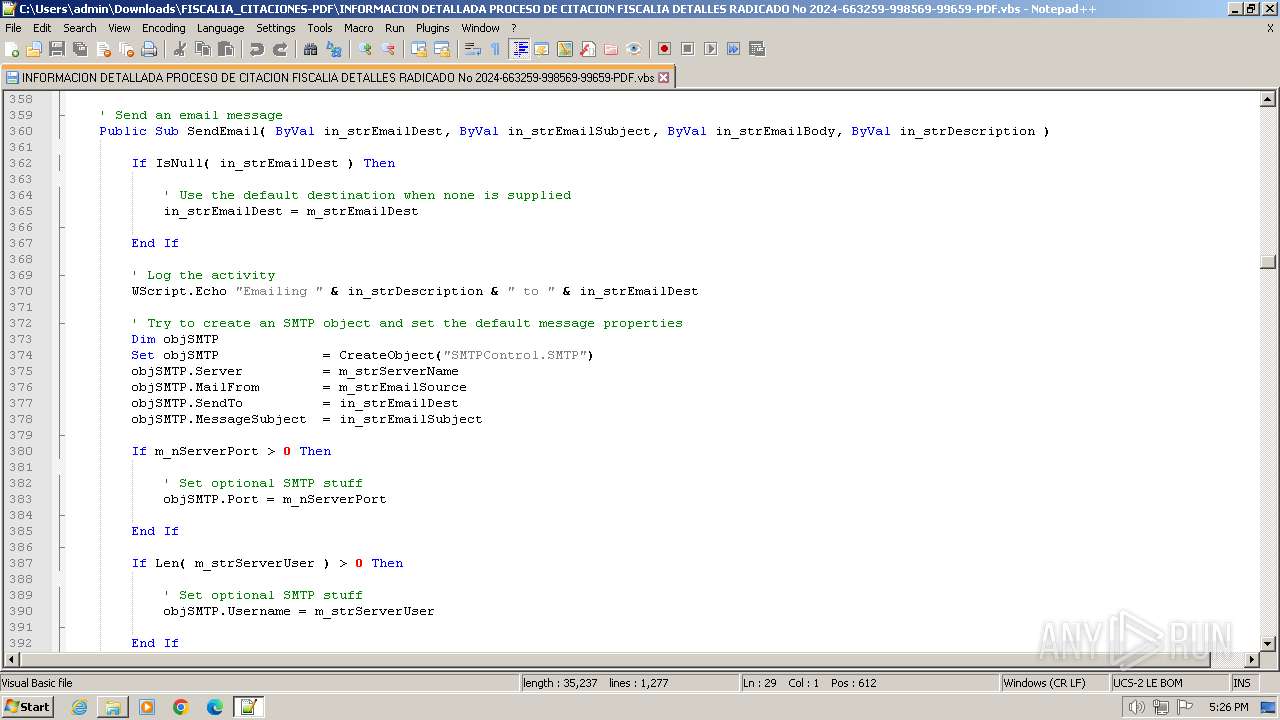Select the INFORMACION DETALLADA .vbs file tab
The height and width of the screenshot is (720, 1280).
click(338, 77)
